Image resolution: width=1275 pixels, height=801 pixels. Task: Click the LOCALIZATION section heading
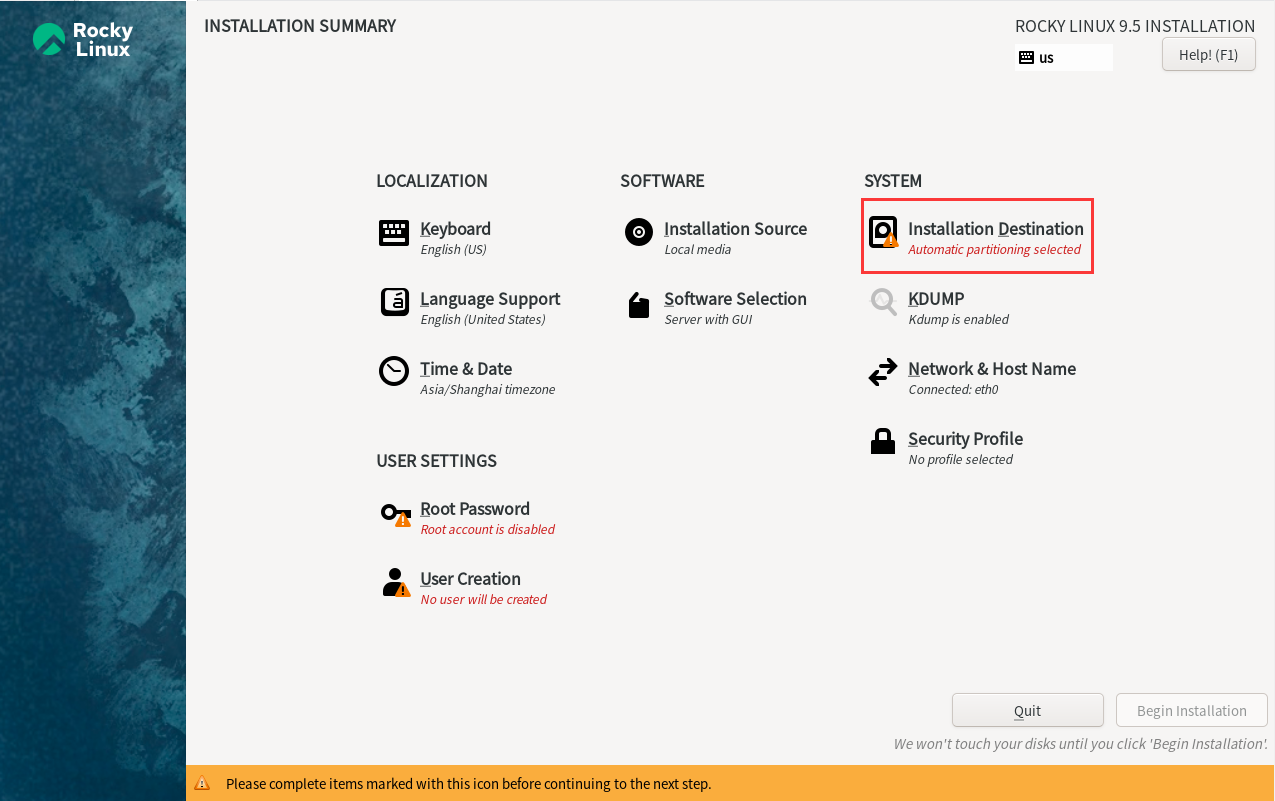[432, 181]
